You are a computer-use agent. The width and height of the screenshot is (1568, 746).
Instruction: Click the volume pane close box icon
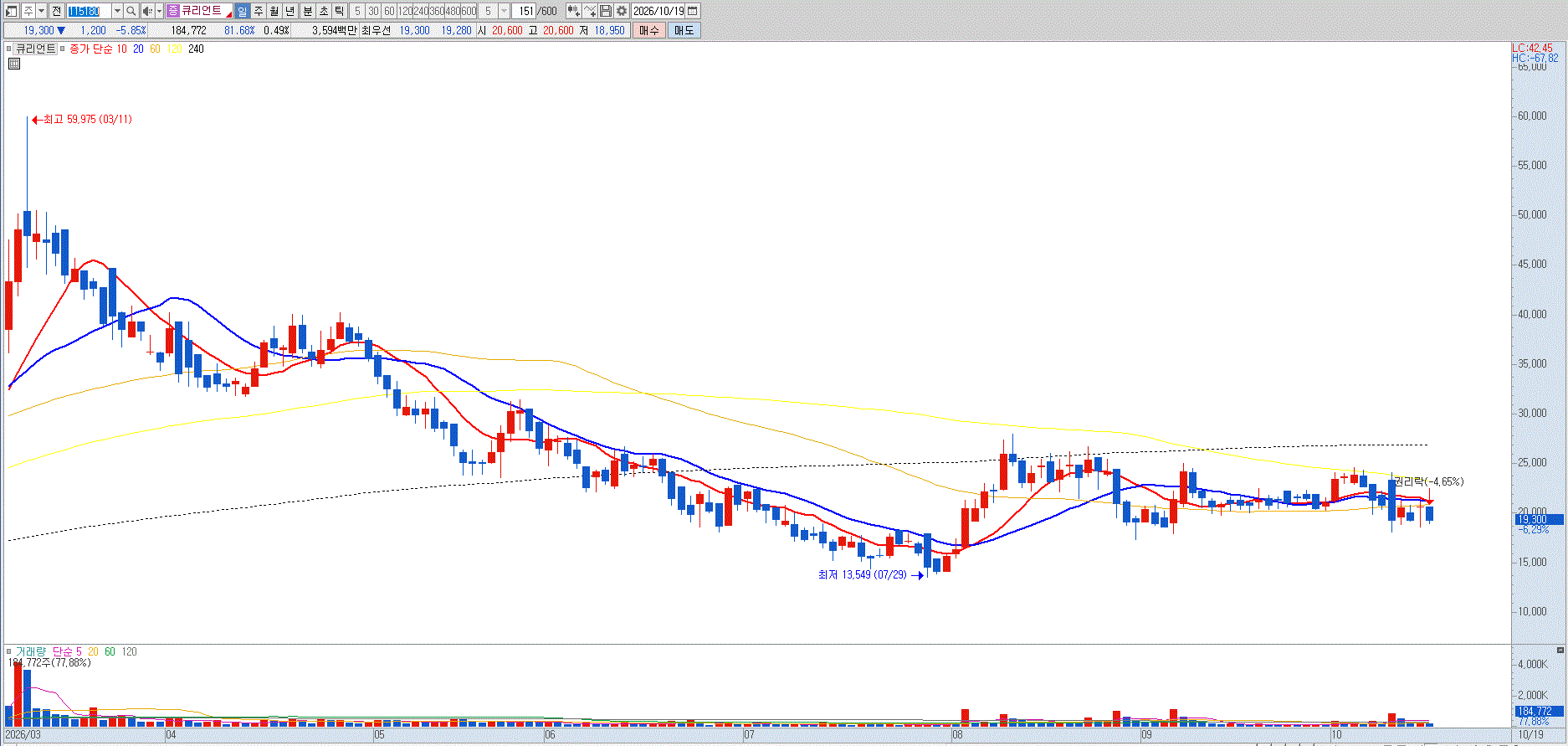point(1560,651)
